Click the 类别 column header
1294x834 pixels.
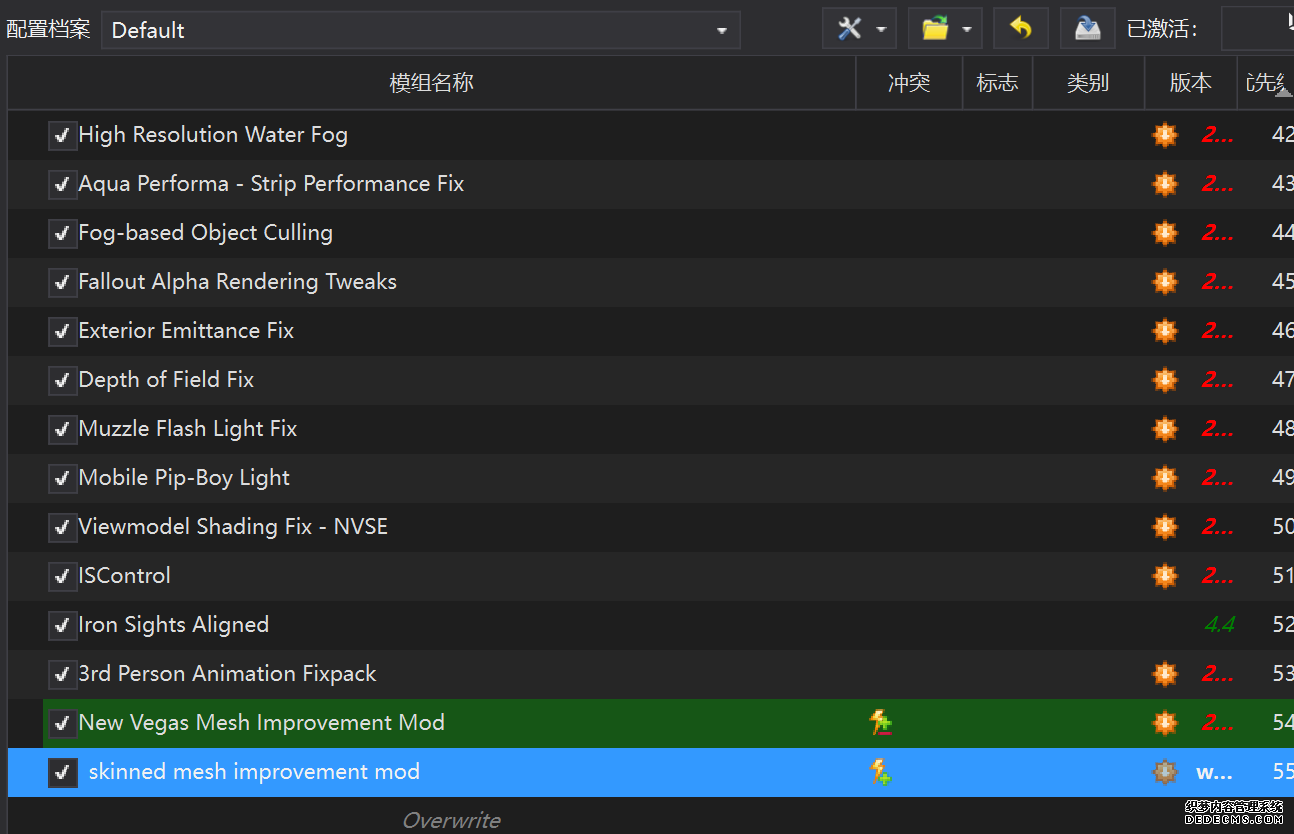(x=1087, y=83)
